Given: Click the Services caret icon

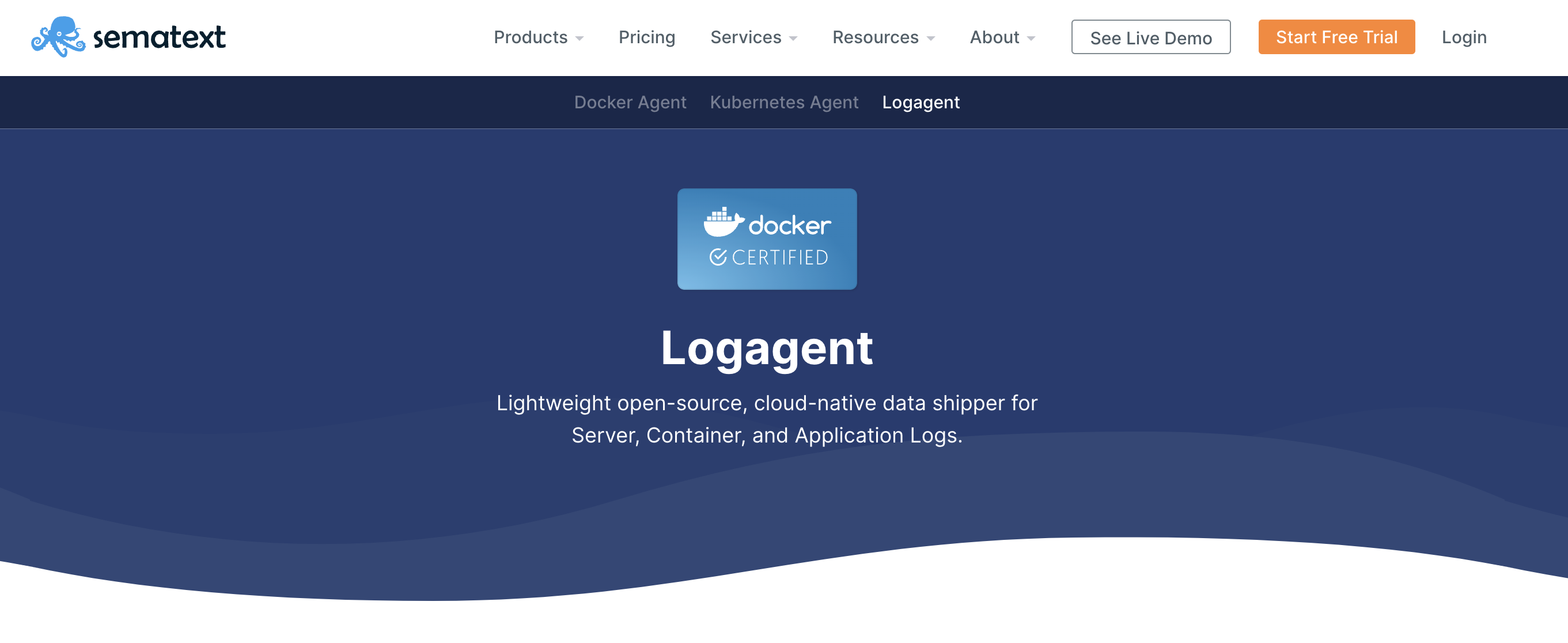Looking at the screenshot, I should (793, 39).
